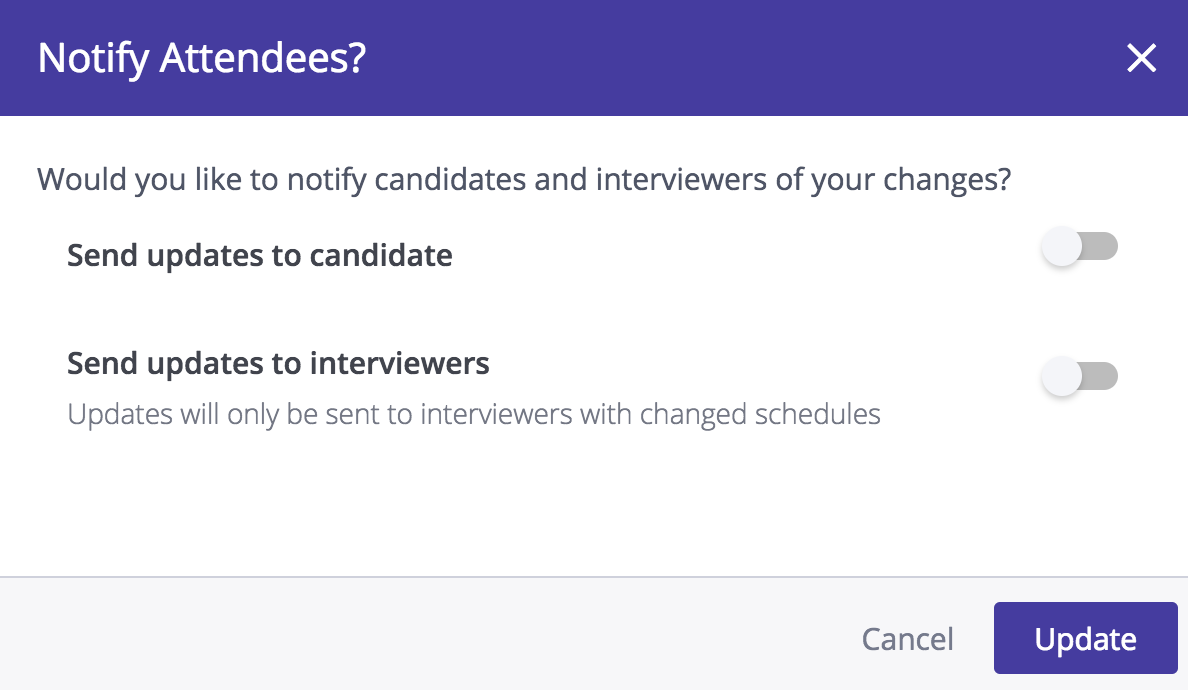
Task: Click the gray track of interviewers switch
Action: [x=1102, y=378]
